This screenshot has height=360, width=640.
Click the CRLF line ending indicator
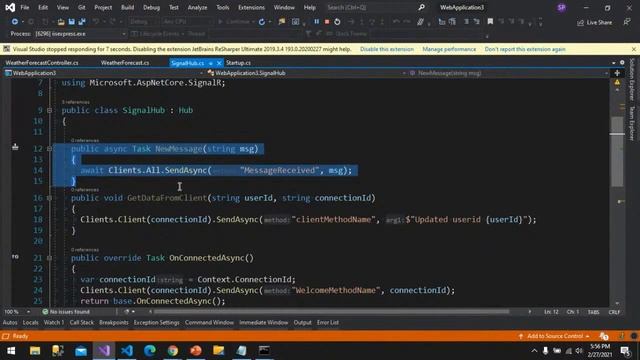point(614,312)
